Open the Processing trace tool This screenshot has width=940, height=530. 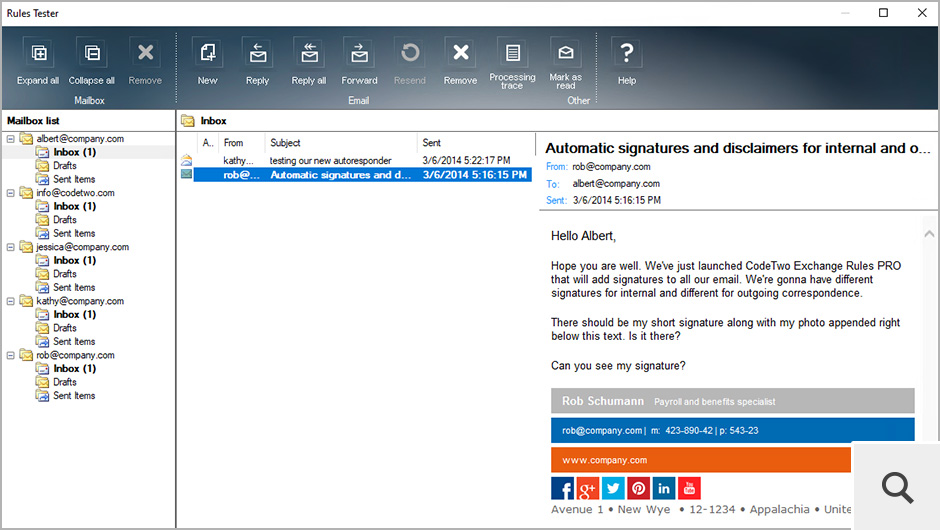click(512, 55)
